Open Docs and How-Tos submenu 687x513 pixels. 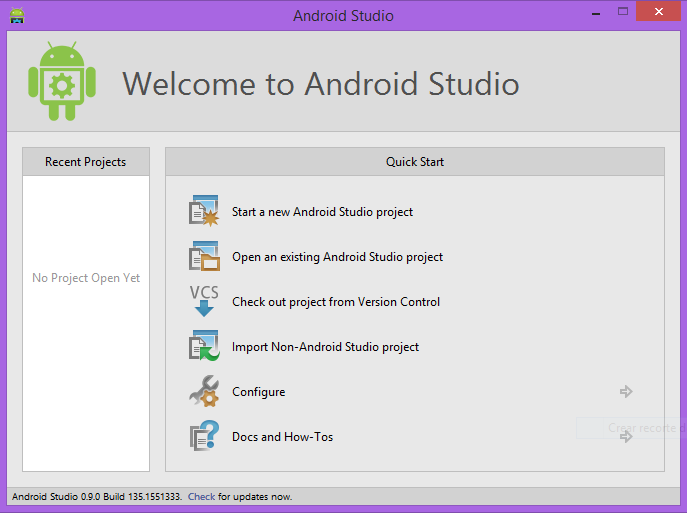click(282, 437)
